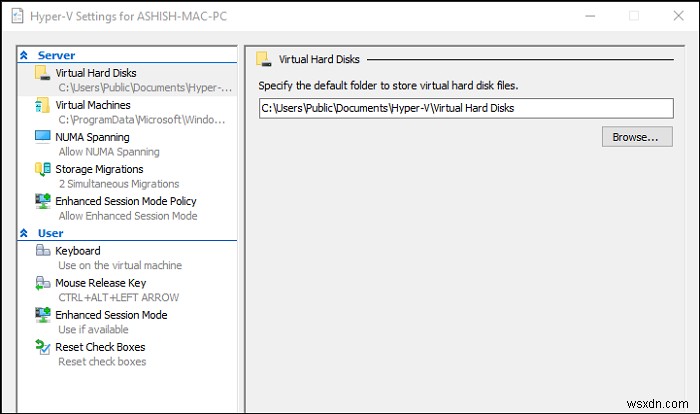This screenshot has width=700, height=414.
Task: Click the Enhanced Session Mode Policy icon
Action: click(x=42, y=201)
